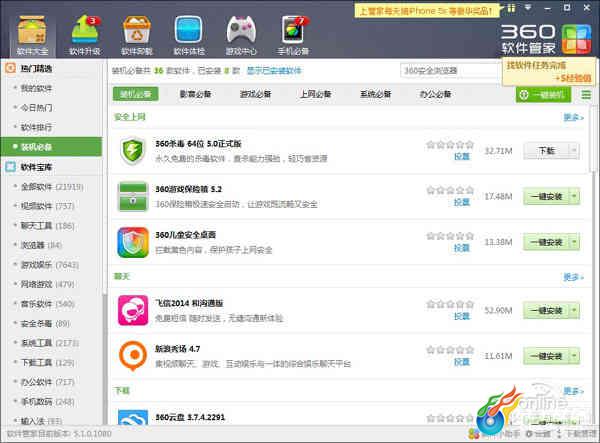
Task: Click the yellow gift icon in title bar
Action: [511, 8]
